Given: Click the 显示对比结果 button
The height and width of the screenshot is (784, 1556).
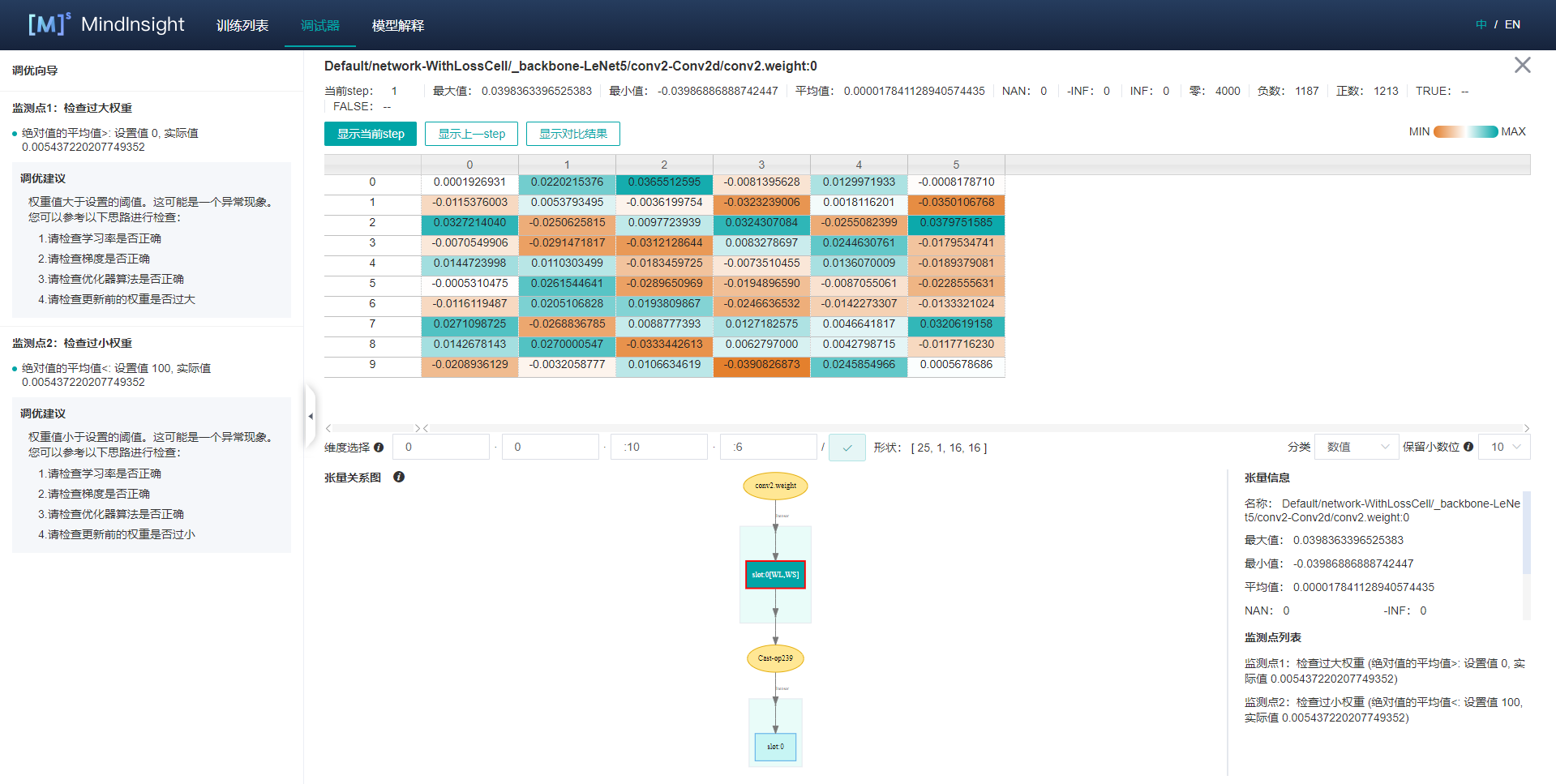Looking at the screenshot, I should coord(572,134).
